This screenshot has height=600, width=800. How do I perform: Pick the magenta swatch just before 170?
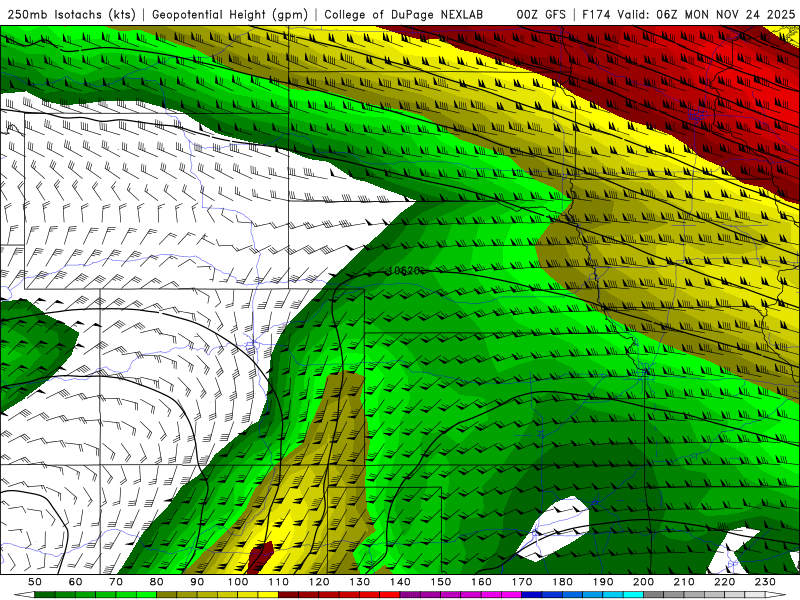pyautogui.click(x=511, y=595)
